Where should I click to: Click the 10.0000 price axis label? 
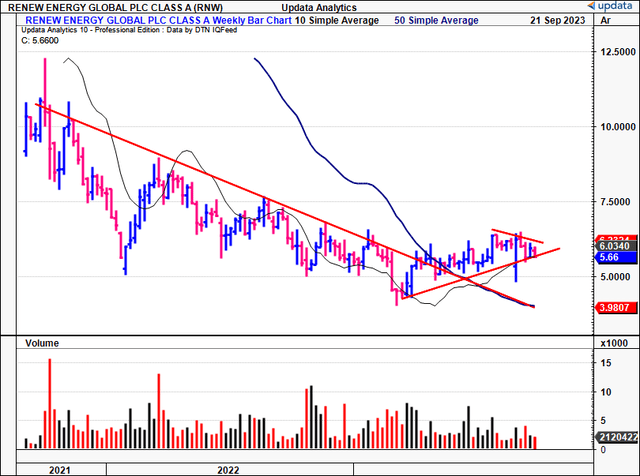(618, 127)
